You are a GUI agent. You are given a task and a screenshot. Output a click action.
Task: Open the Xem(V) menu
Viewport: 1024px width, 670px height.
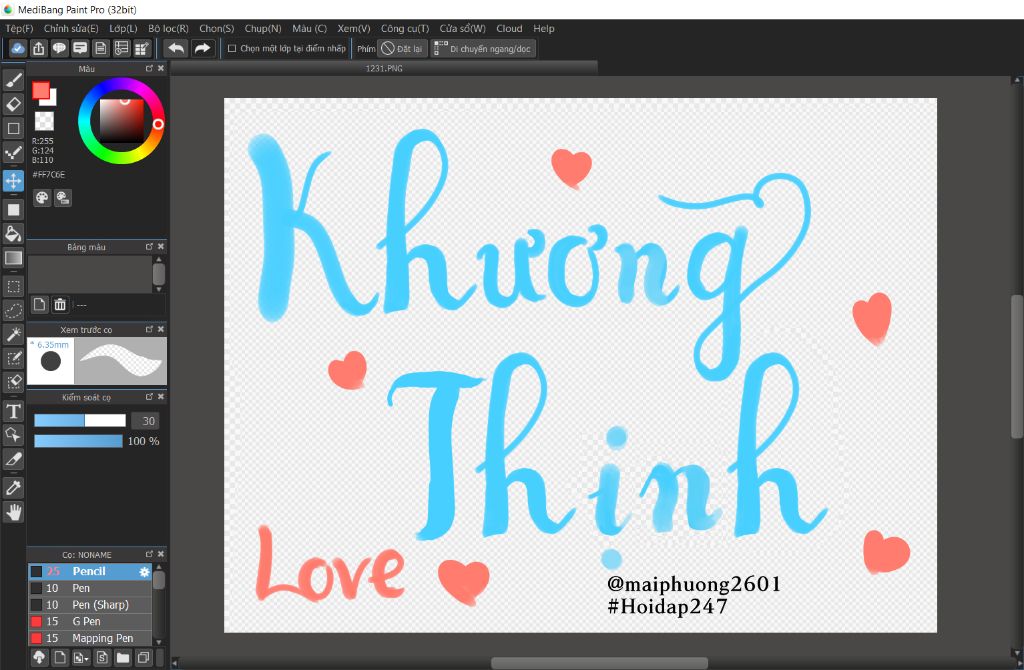click(353, 29)
